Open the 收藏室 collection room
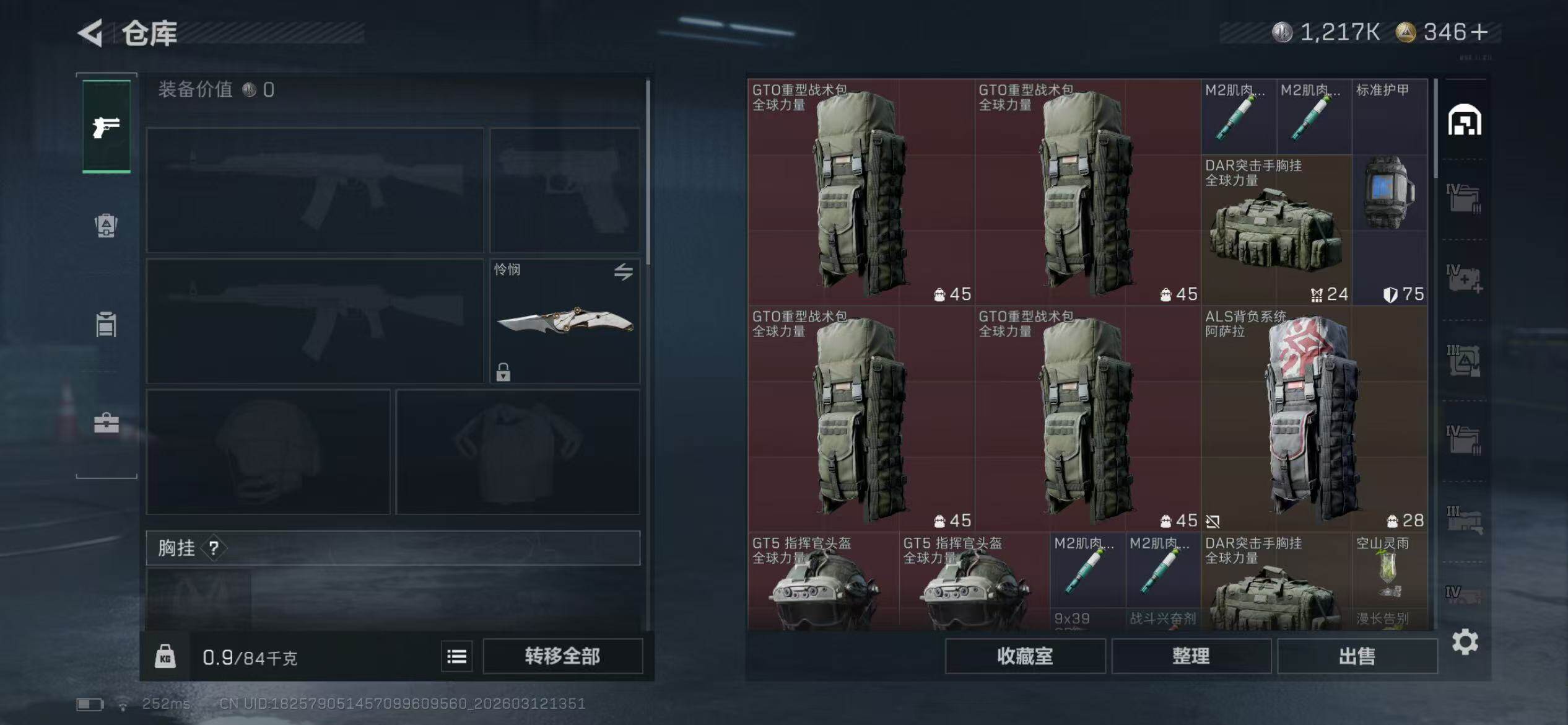 tap(1025, 656)
